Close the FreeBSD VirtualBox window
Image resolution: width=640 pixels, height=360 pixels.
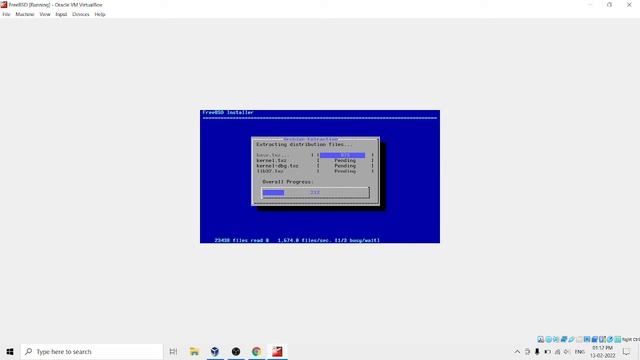(629, 4)
